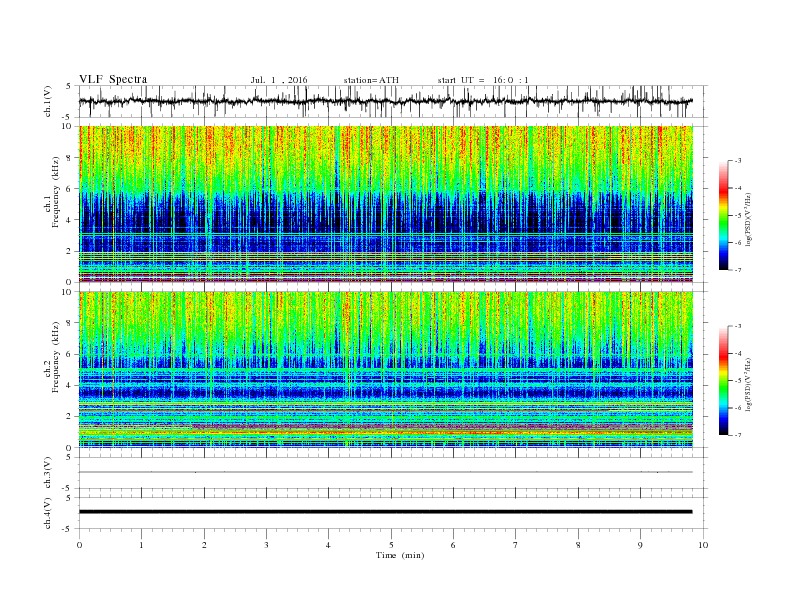Image resolution: width=792 pixels, height=612 pixels.
Task: Click the "ch.3(V)" axis label
Action: point(48,473)
